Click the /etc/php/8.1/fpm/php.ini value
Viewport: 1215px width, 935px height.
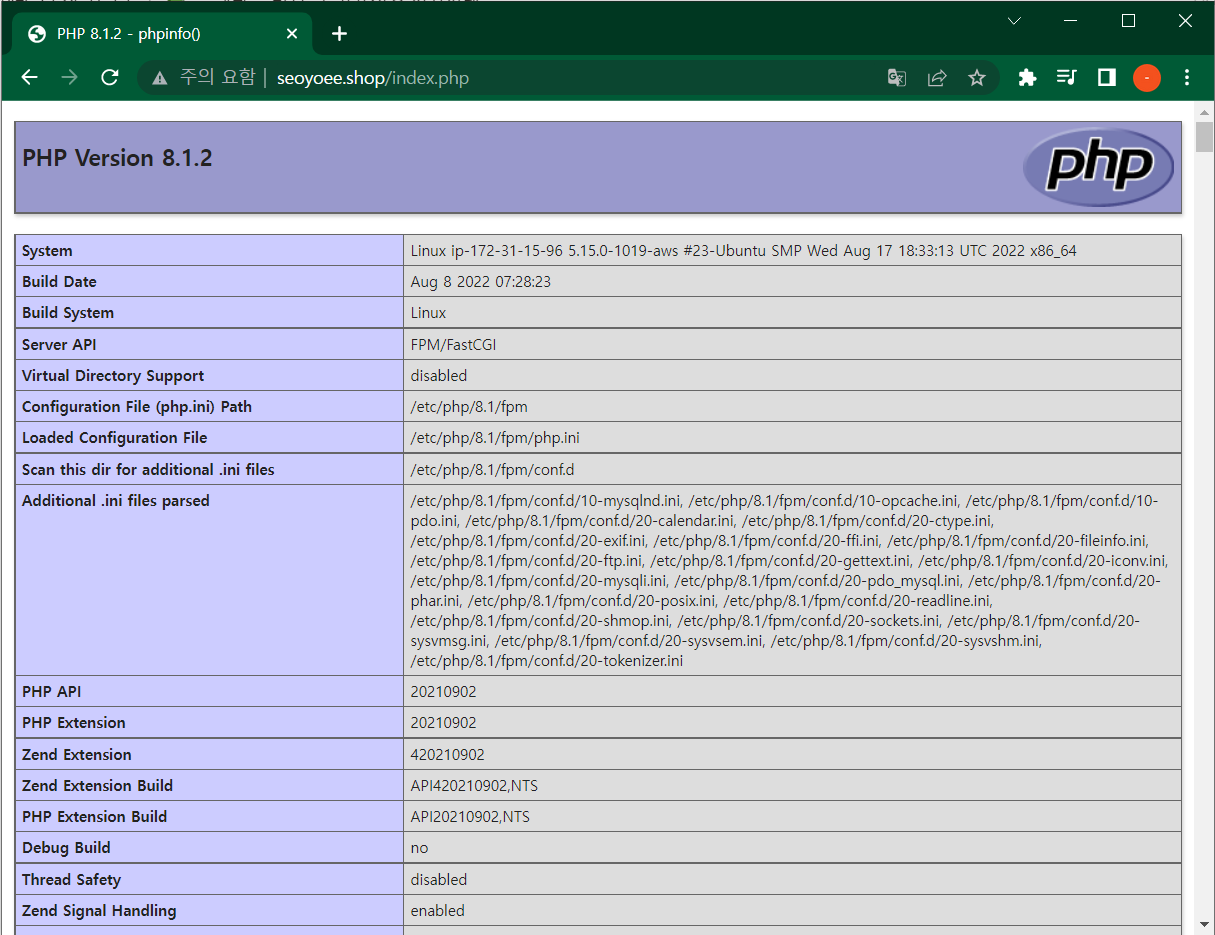(x=495, y=438)
